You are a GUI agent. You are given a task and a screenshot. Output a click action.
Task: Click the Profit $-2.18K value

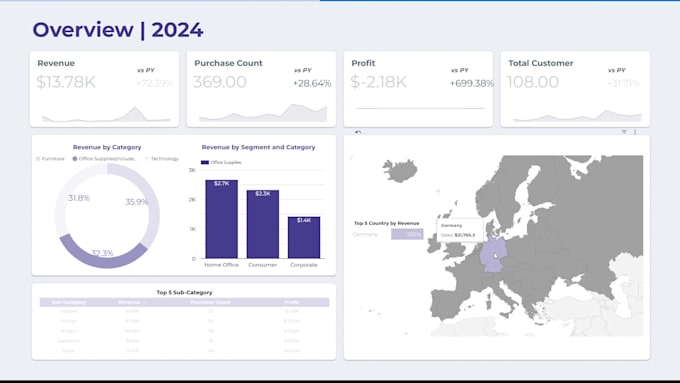tap(379, 82)
